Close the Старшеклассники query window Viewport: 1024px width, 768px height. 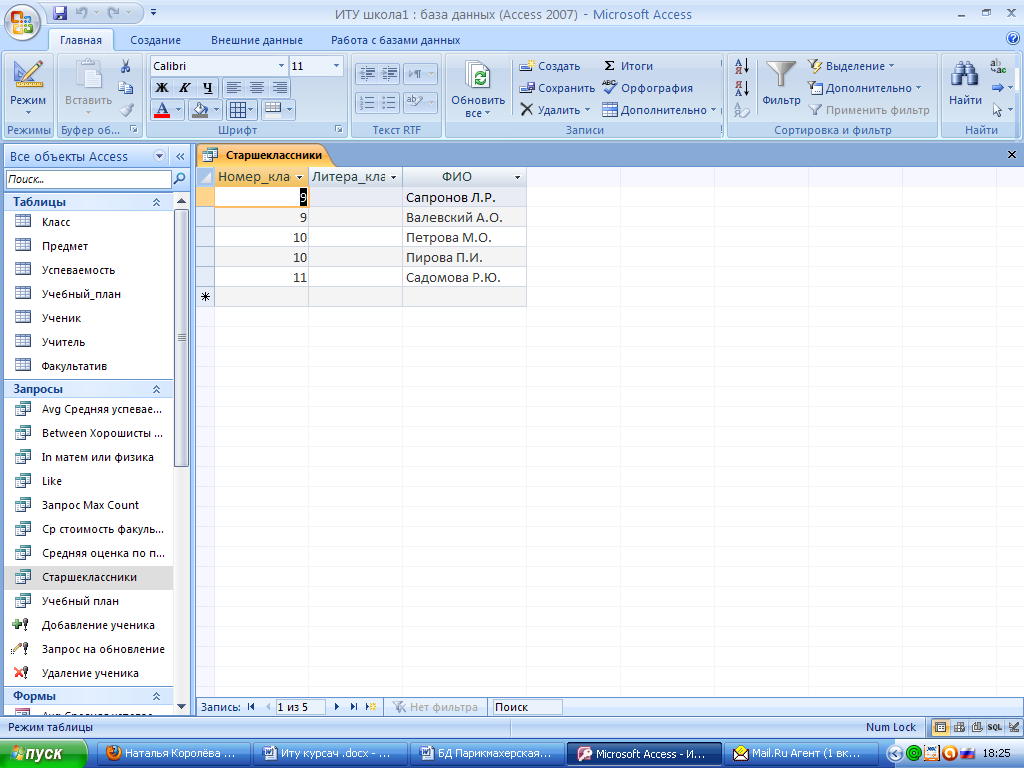(x=1012, y=155)
